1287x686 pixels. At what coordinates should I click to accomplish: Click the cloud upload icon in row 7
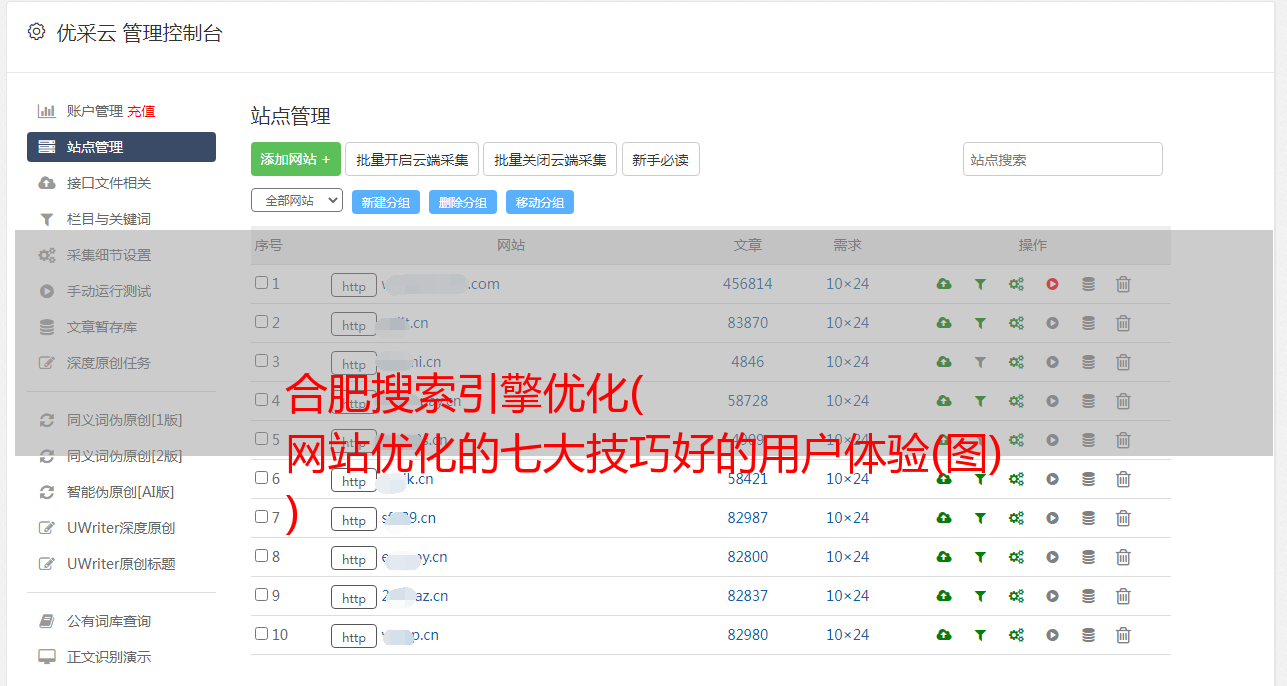click(944, 518)
